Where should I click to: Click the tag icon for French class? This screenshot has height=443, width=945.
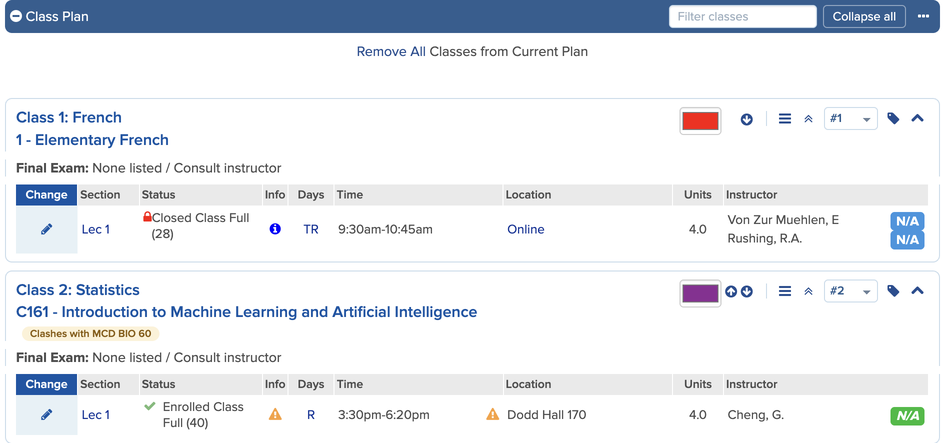tap(893, 119)
